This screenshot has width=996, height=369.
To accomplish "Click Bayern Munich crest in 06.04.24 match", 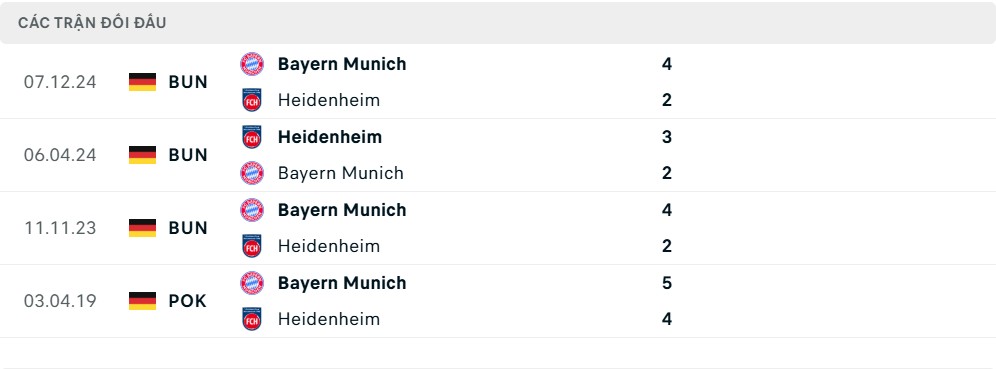I will pos(252,173).
